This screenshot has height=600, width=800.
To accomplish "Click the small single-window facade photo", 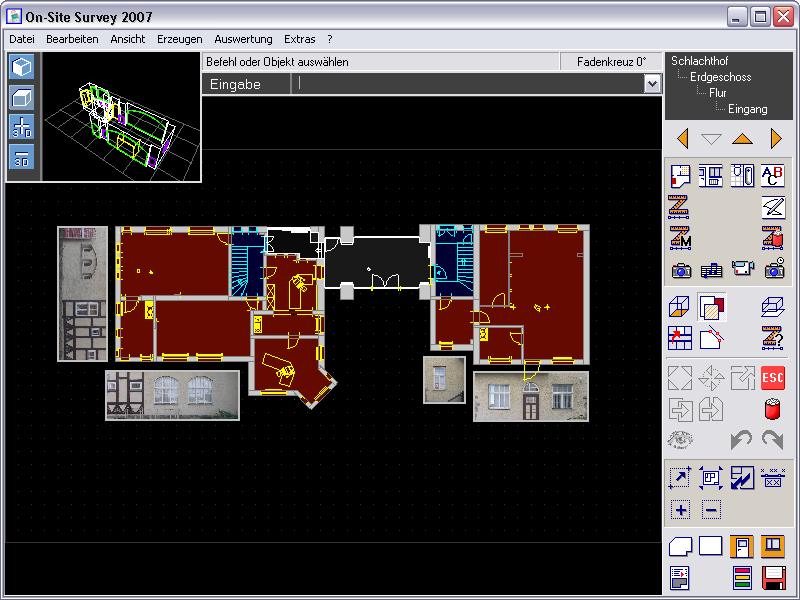I will pyautogui.click(x=444, y=380).
